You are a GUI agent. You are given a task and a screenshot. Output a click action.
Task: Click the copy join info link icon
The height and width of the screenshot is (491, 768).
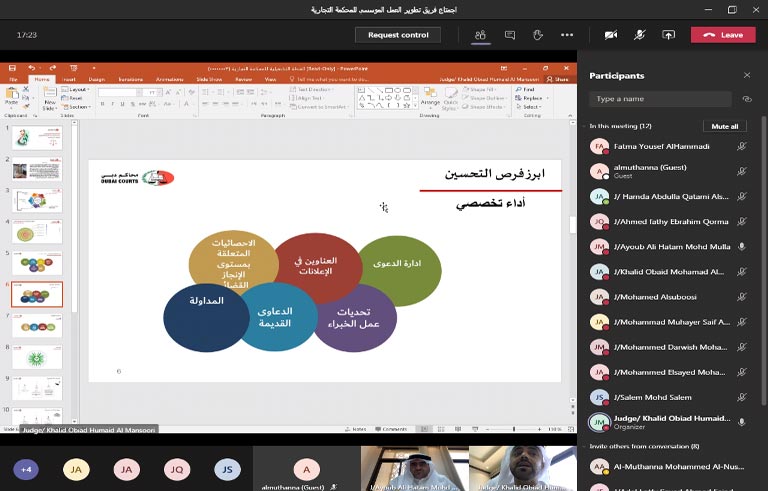click(746, 99)
